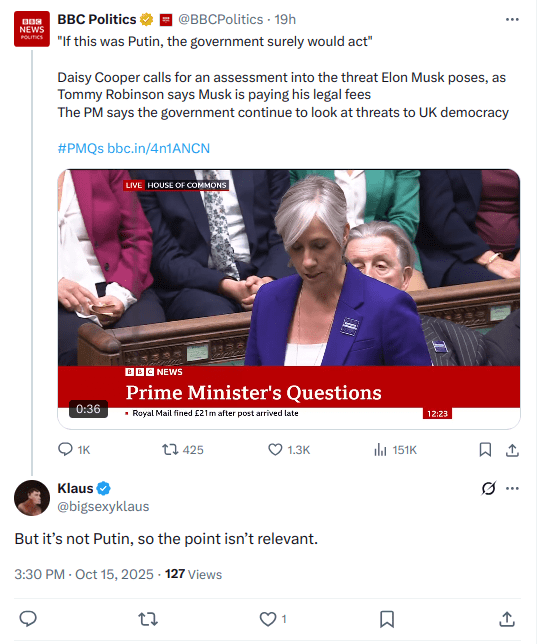
Task: Open the @BBCPolitics handle
Action: (220, 19)
